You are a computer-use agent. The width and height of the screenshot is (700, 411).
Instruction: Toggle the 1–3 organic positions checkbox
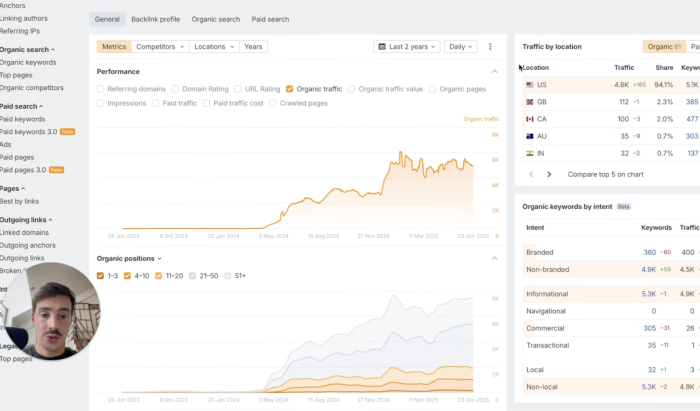pos(101,275)
